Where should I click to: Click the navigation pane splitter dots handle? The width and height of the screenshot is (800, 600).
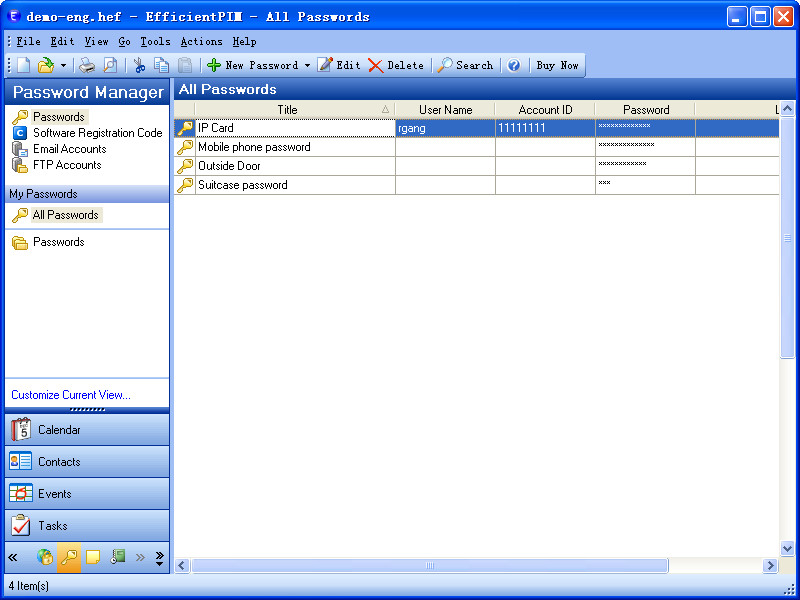[x=87, y=410]
